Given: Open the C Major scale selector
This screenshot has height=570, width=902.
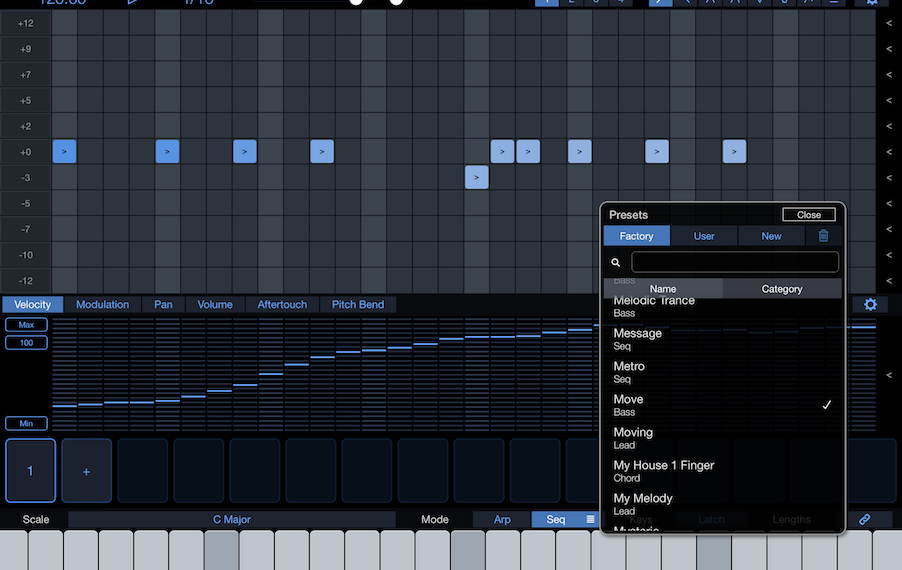Looking at the screenshot, I should 232,520.
